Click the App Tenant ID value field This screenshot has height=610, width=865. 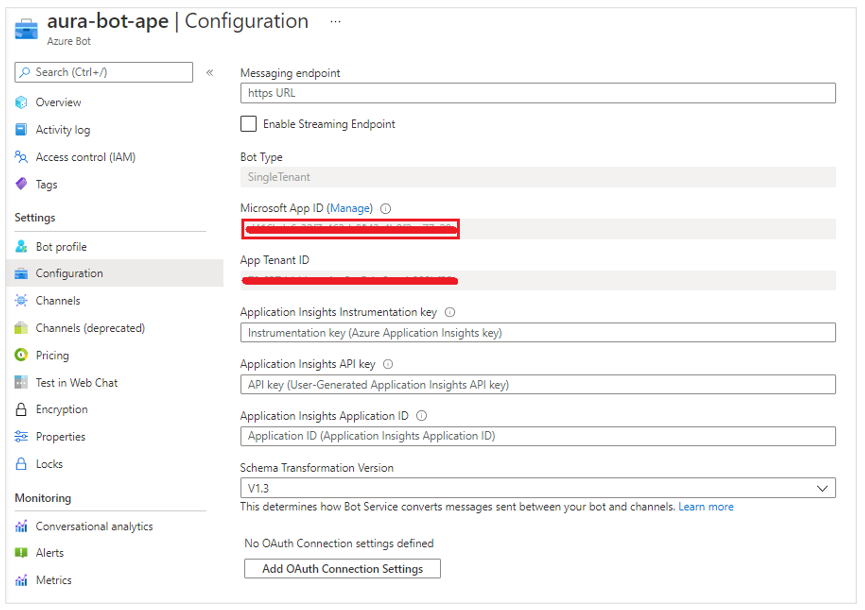tap(538, 280)
